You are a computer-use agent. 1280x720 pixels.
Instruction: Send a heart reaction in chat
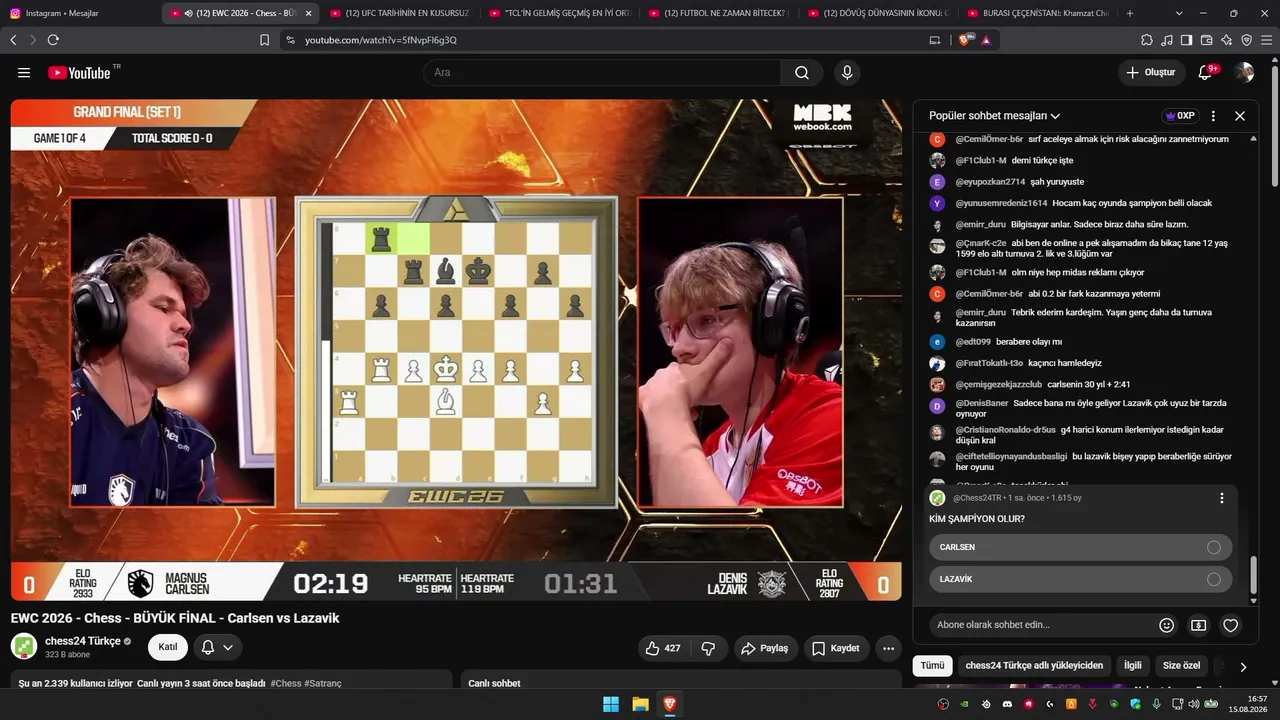[x=1231, y=625]
